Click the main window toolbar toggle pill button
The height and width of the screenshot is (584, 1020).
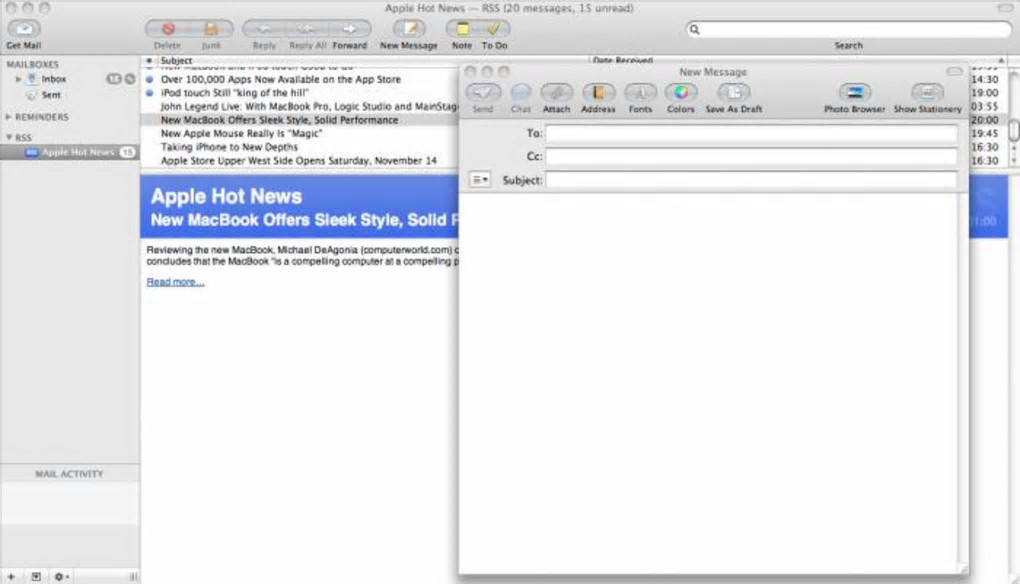pyautogui.click(x=1005, y=8)
